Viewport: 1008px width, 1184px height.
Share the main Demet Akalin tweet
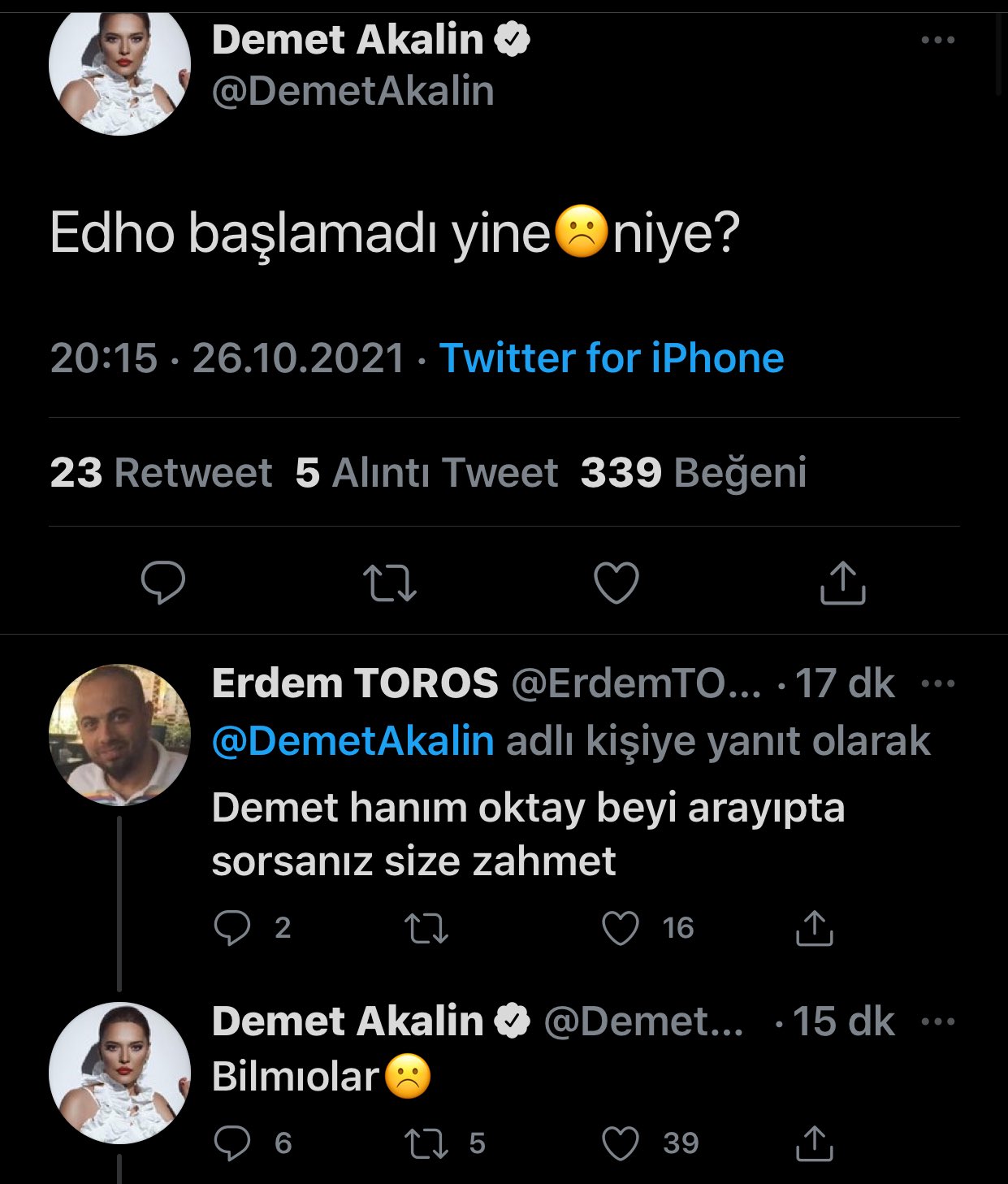[842, 583]
